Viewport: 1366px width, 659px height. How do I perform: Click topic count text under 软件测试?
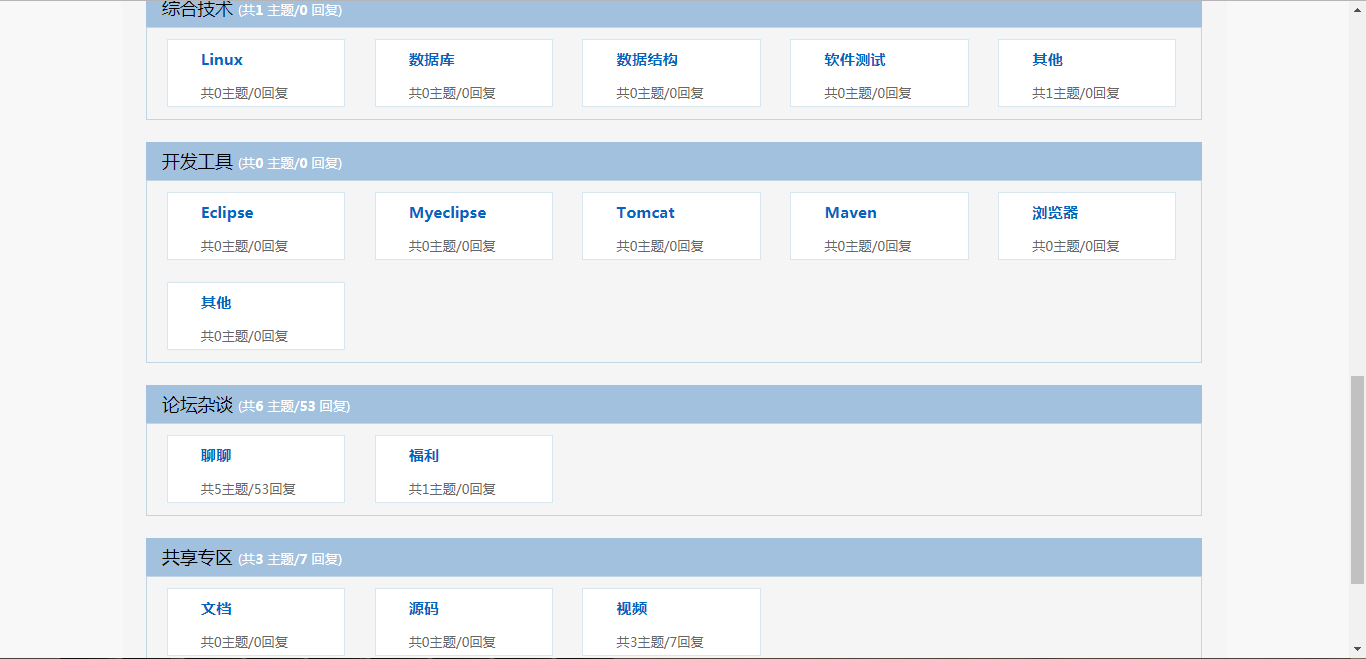pyautogui.click(x=868, y=93)
